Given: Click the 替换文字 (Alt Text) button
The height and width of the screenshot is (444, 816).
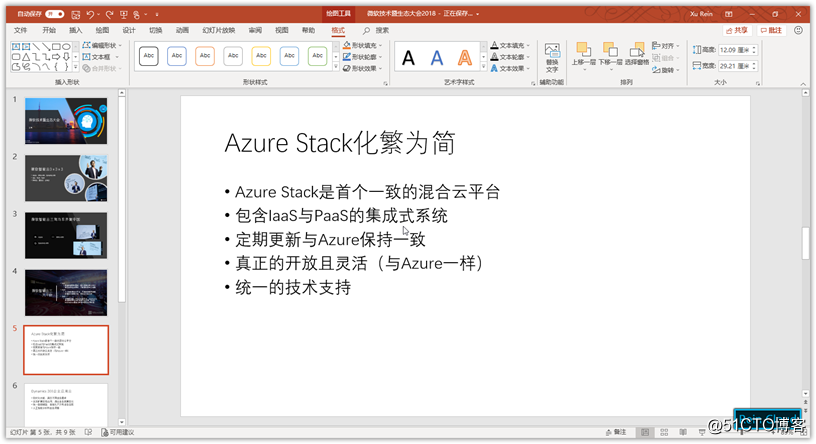Looking at the screenshot, I should coord(552,58).
